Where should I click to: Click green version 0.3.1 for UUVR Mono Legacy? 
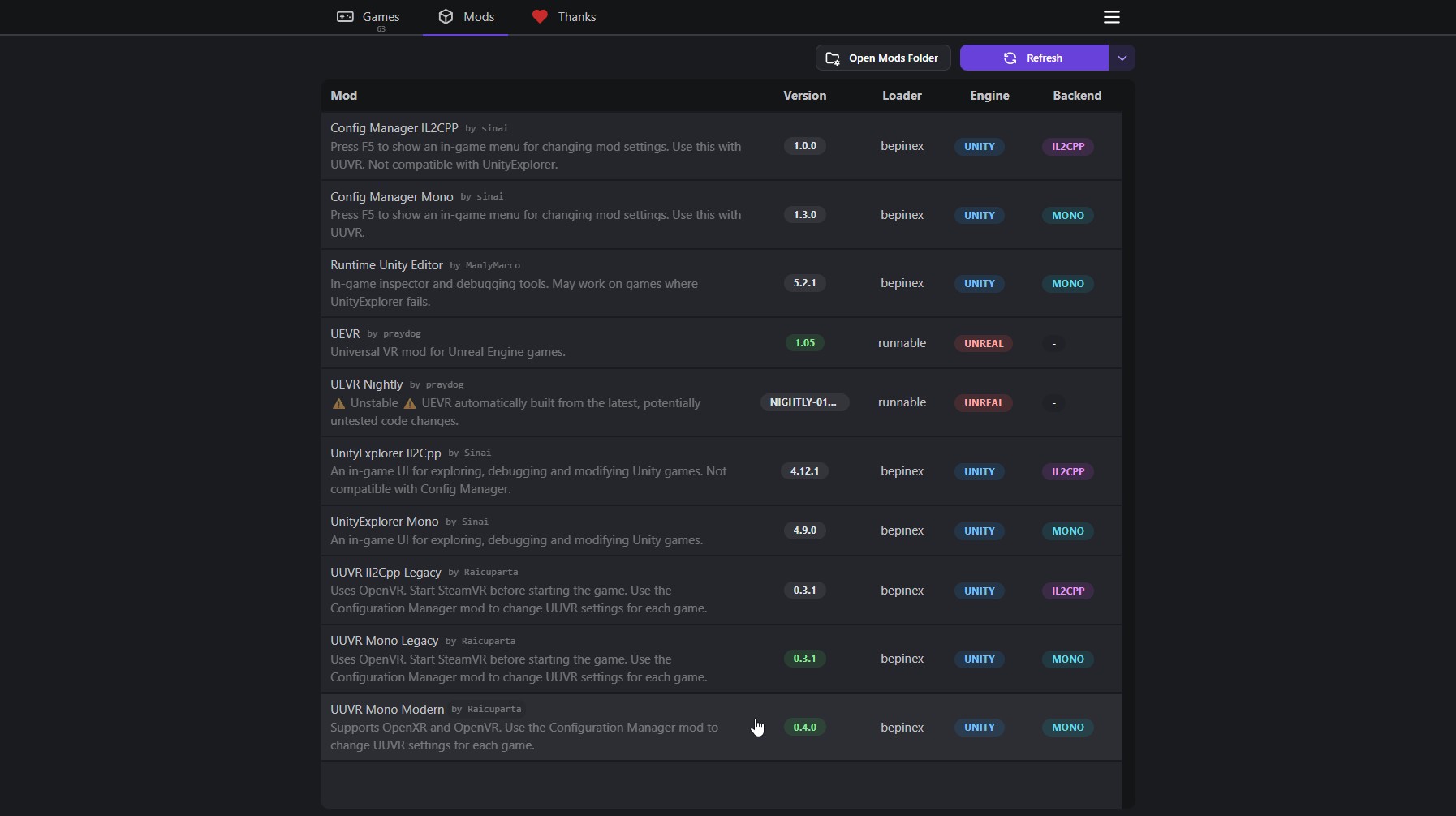click(x=805, y=659)
